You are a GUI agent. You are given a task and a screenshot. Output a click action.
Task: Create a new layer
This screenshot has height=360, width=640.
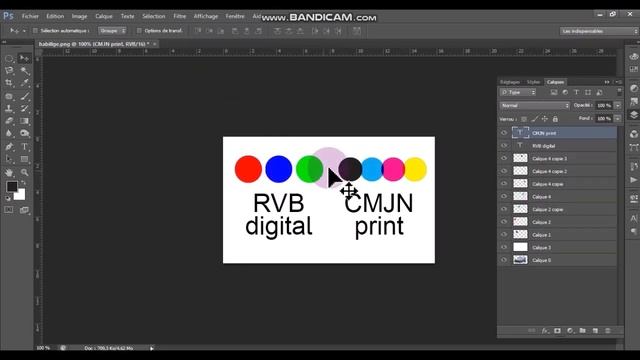point(595,331)
